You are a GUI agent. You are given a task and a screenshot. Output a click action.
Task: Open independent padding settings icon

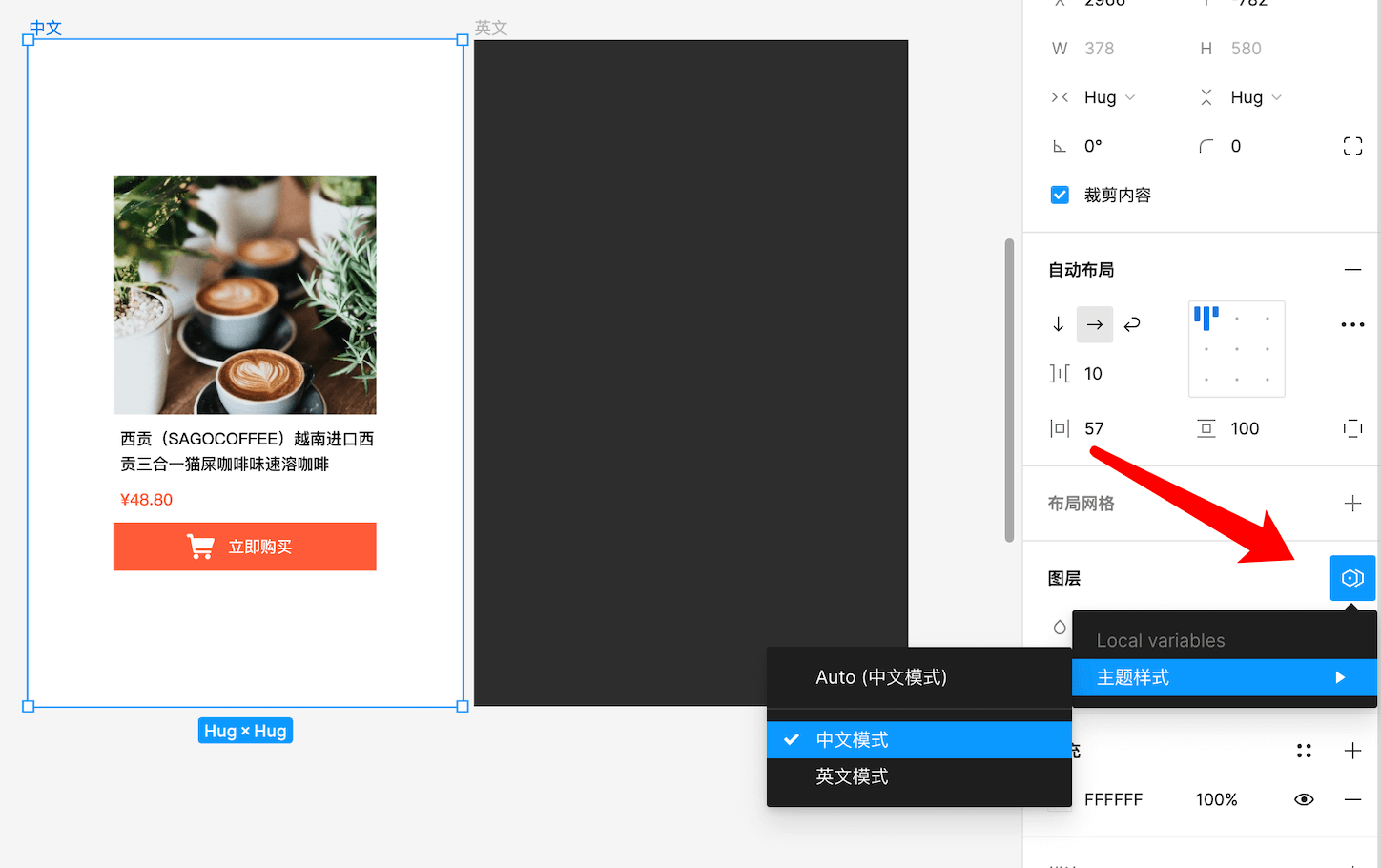click(1353, 428)
